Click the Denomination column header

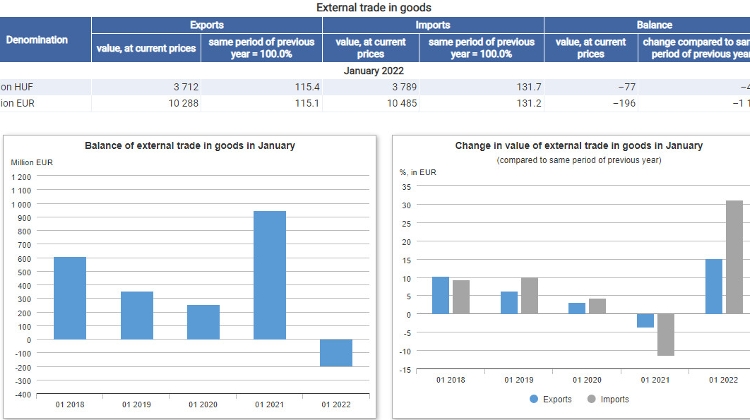click(37, 40)
